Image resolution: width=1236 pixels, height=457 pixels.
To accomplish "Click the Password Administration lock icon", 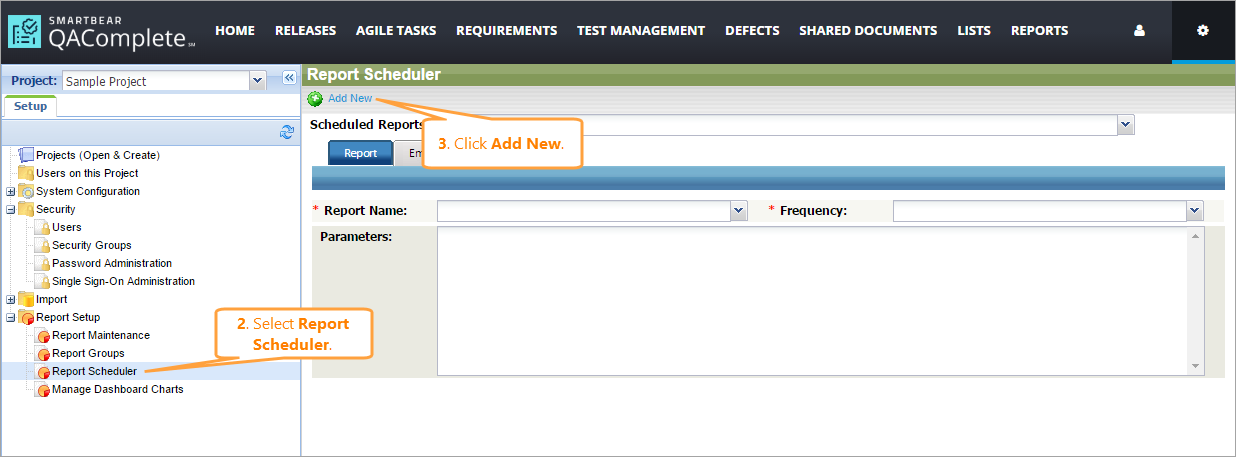I will (x=42, y=263).
